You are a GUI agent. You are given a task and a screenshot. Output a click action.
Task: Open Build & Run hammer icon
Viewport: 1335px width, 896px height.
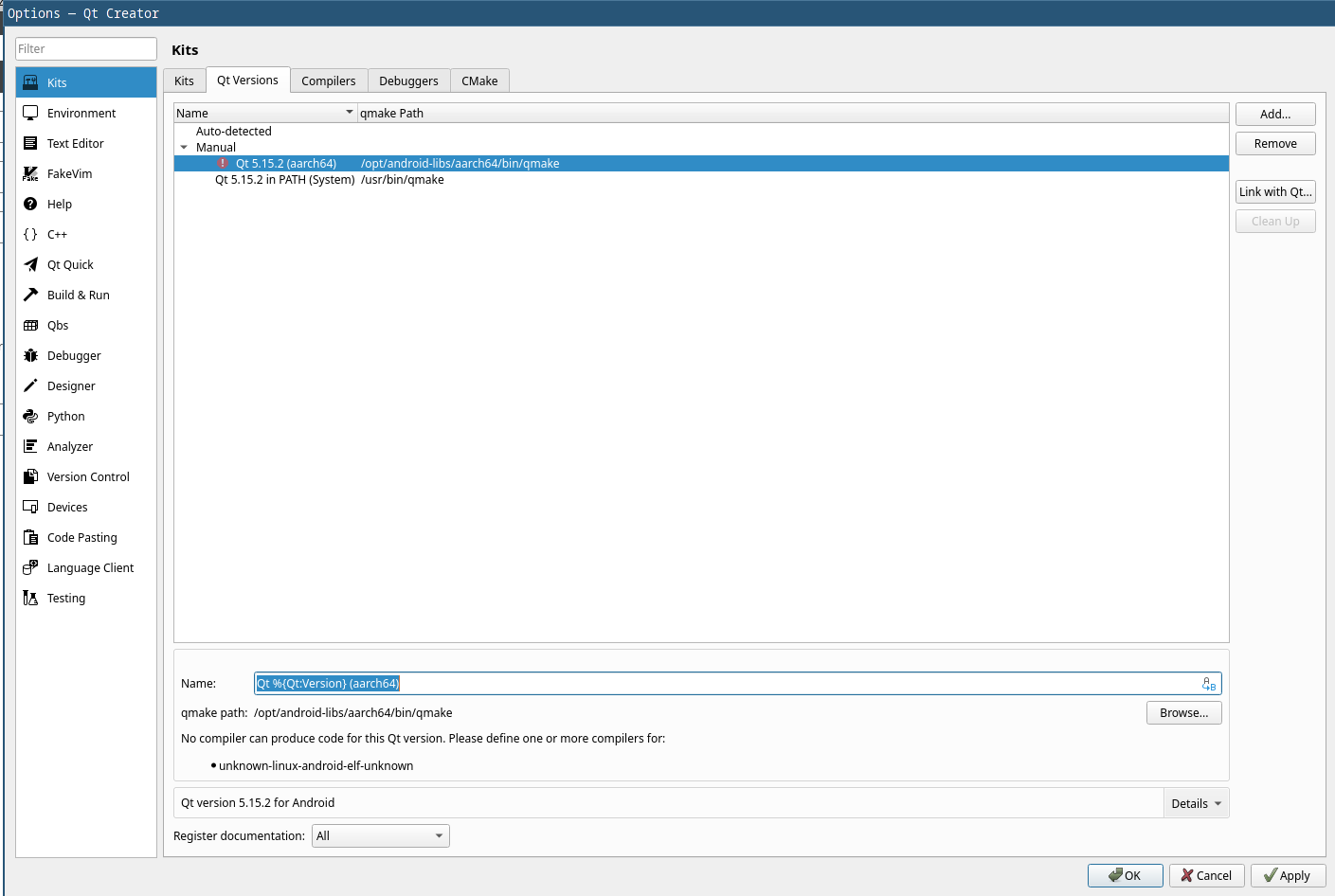tap(30, 295)
